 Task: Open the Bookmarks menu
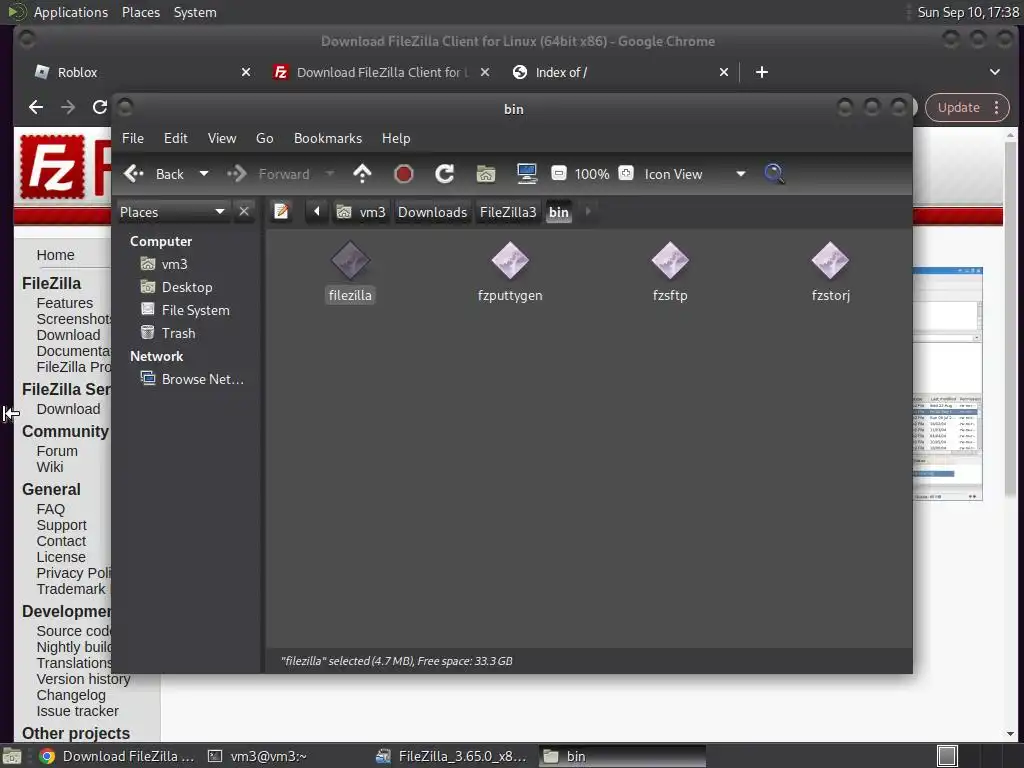tap(328, 138)
